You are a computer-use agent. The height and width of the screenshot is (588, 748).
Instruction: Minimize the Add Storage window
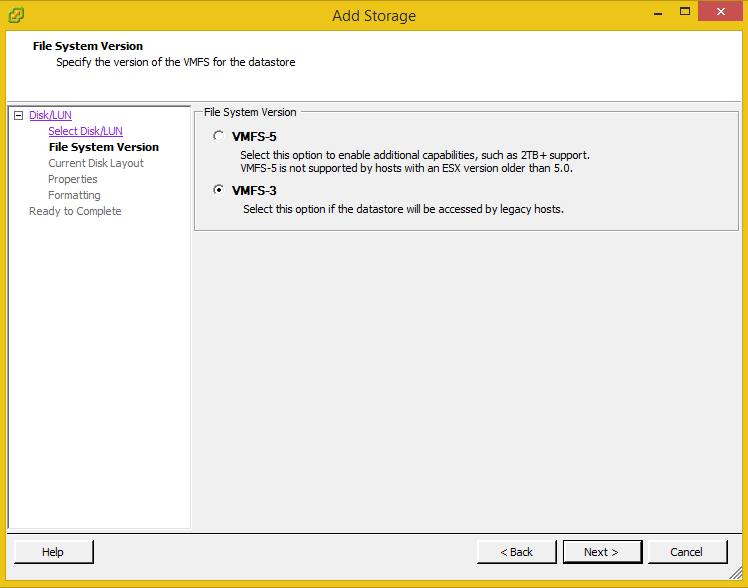click(x=657, y=12)
